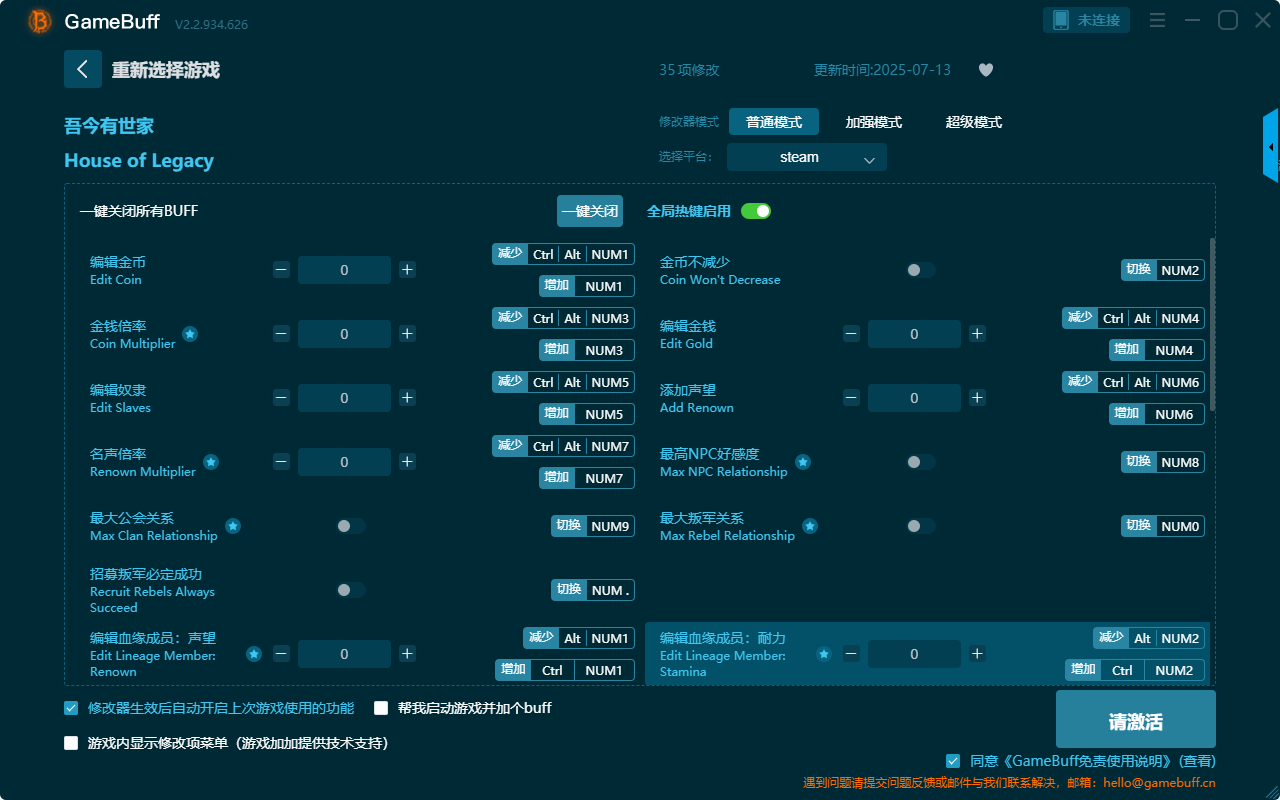Image resolution: width=1280 pixels, height=800 pixels.
Task: Increase Edit Slaves value with plus
Action: pyautogui.click(x=407, y=398)
